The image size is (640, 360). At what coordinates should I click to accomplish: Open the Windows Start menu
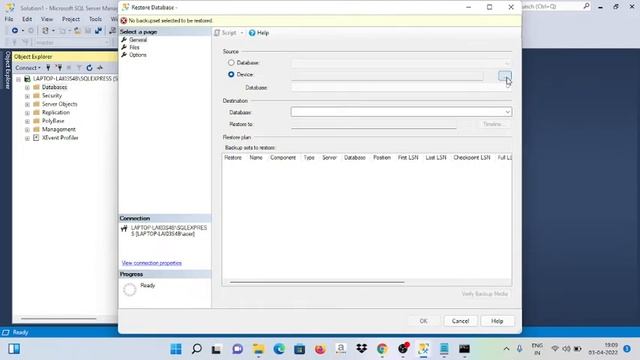(x=176, y=349)
